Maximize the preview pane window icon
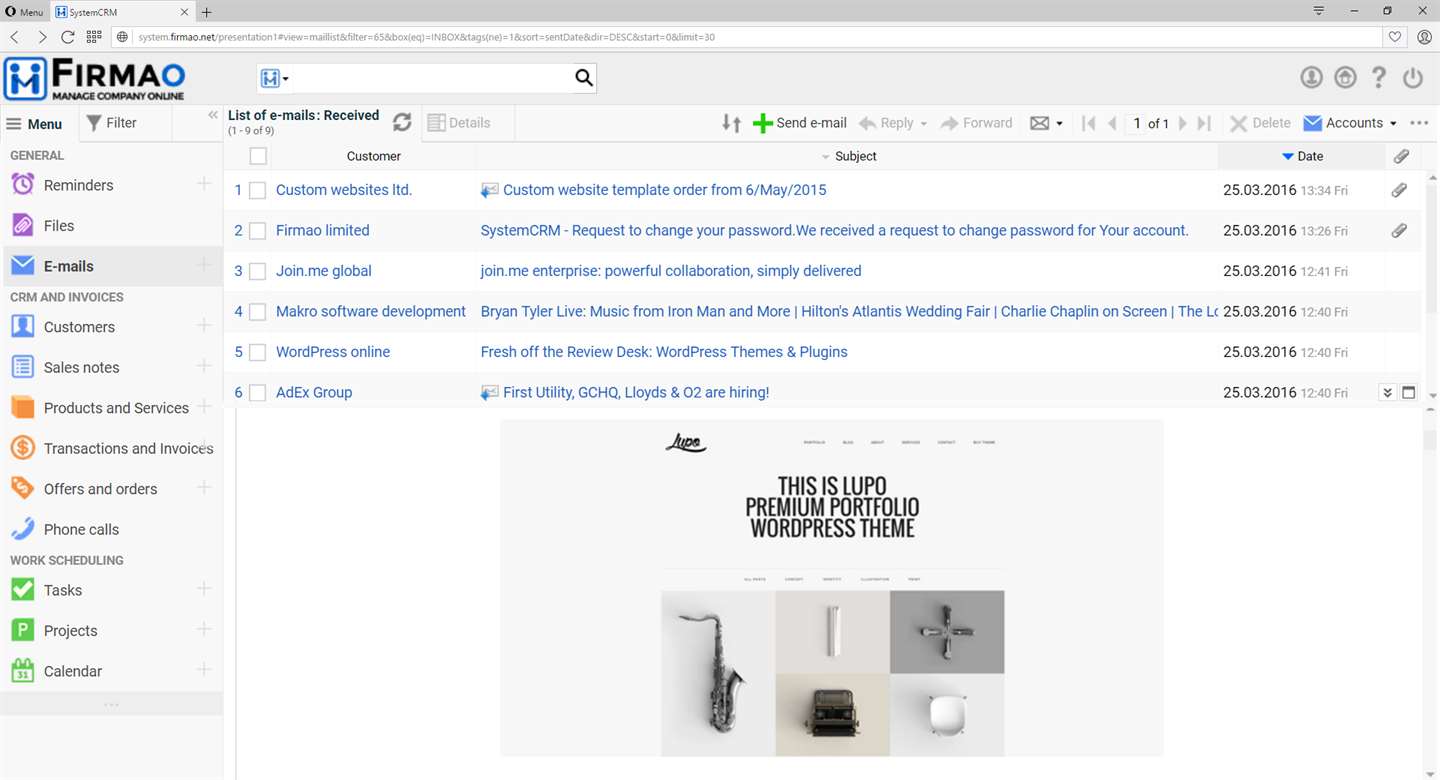Viewport: 1440px width, 780px height. tap(1409, 393)
